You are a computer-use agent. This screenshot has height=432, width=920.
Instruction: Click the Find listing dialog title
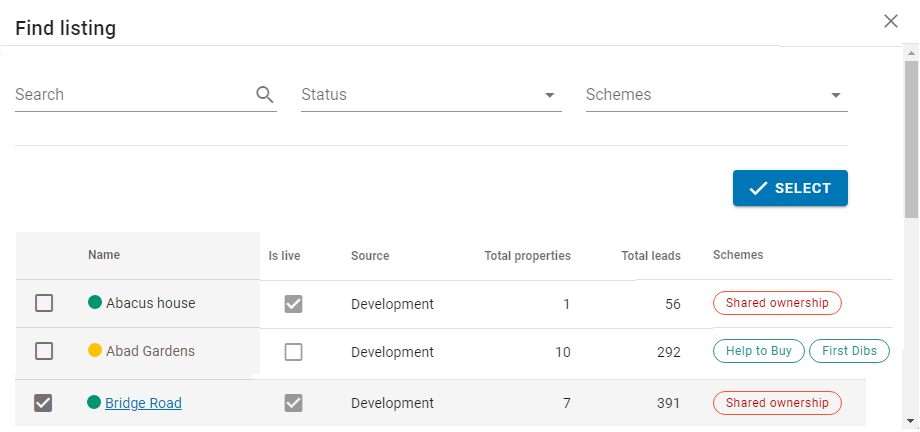coord(65,28)
